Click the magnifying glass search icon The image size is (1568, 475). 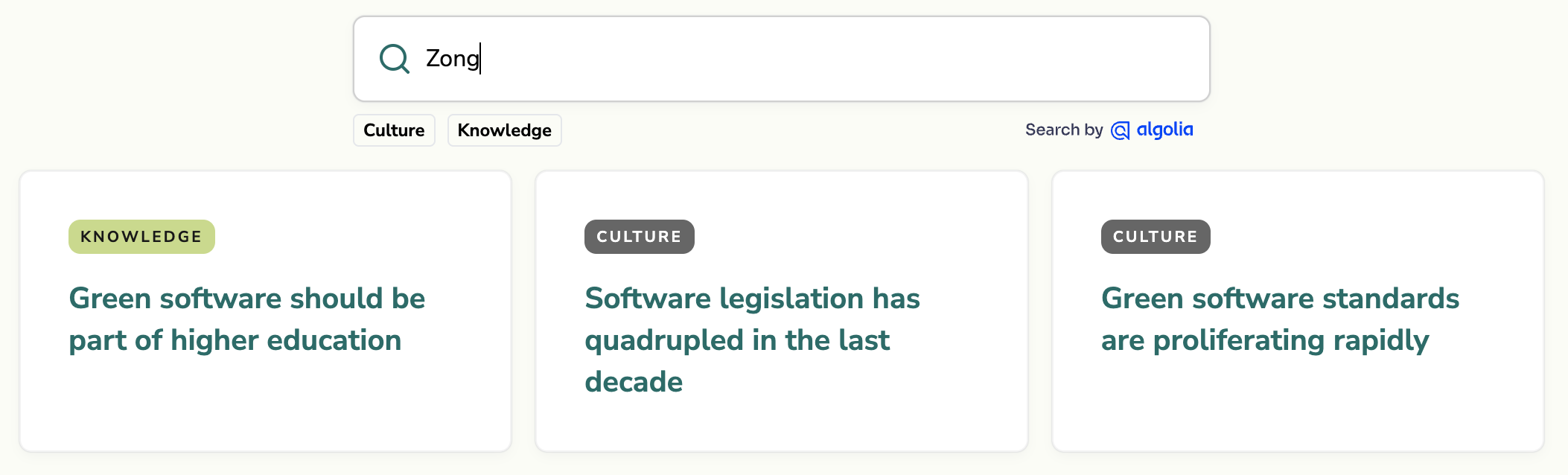(x=394, y=58)
